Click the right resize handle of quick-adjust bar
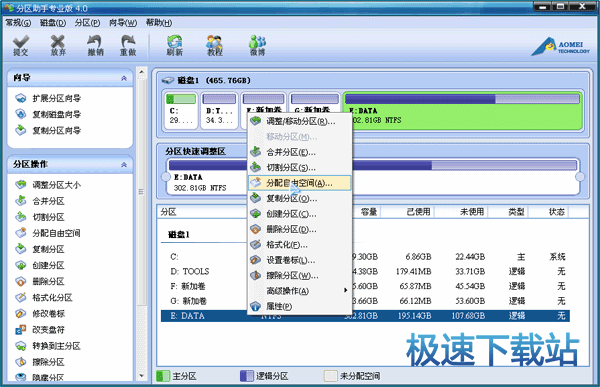The height and width of the screenshot is (387, 600). click(580, 177)
